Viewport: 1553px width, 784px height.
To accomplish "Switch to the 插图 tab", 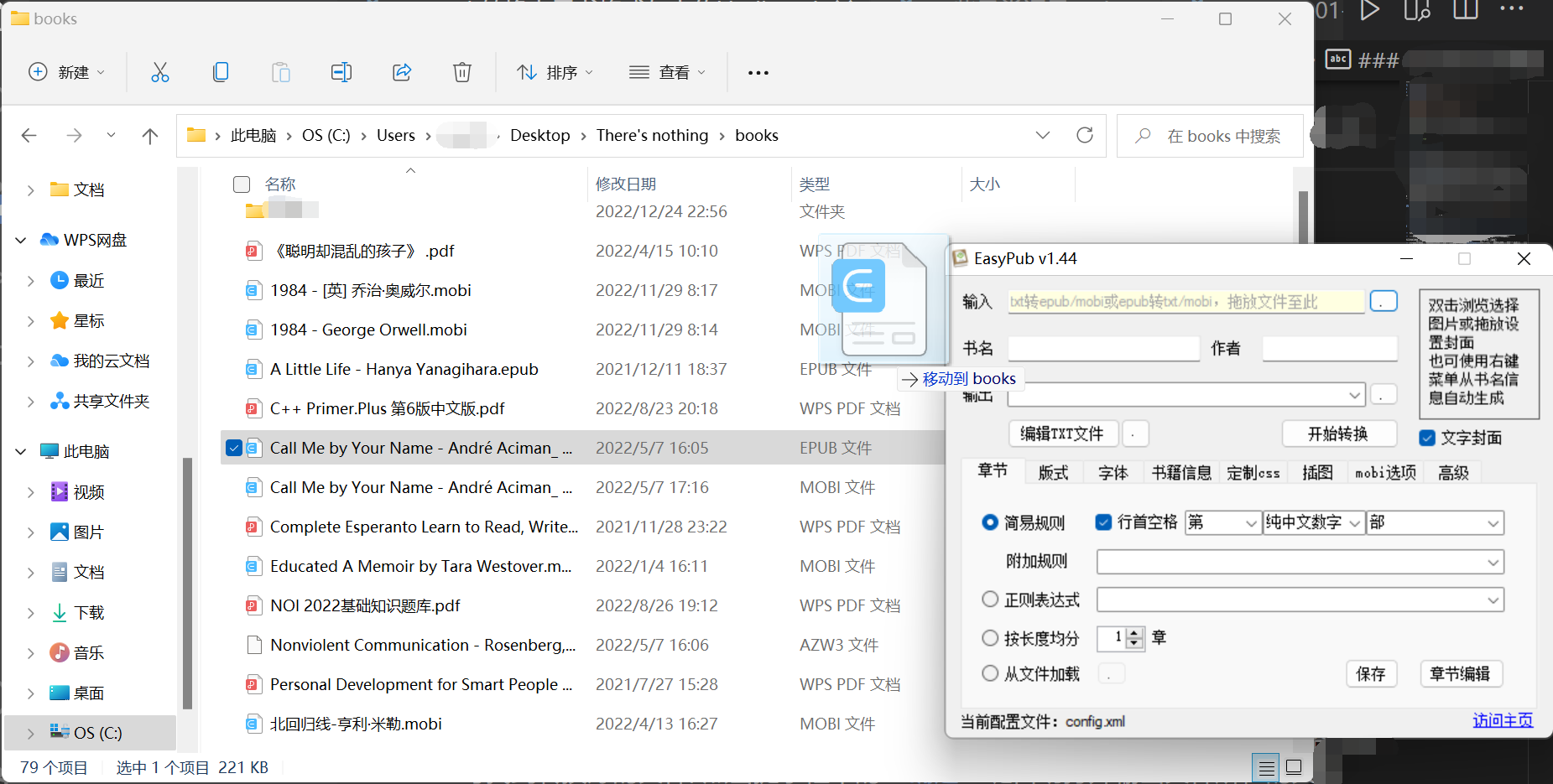I will [1317, 473].
